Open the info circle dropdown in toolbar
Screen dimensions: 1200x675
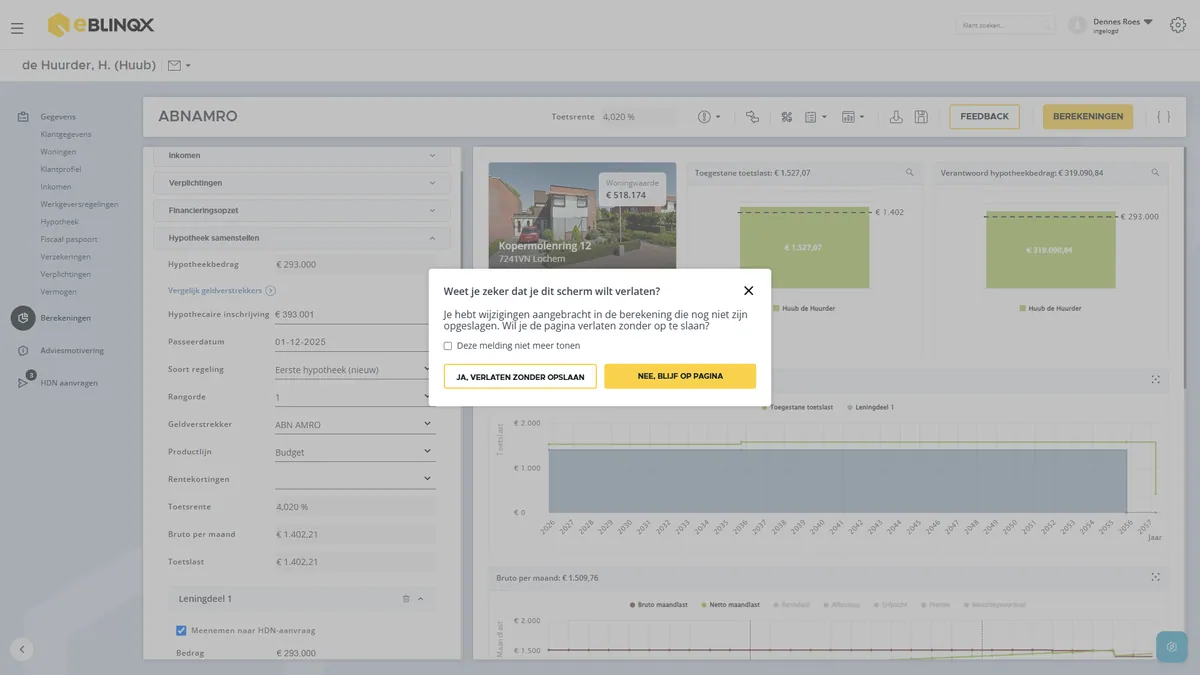click(x=709, y=117)
